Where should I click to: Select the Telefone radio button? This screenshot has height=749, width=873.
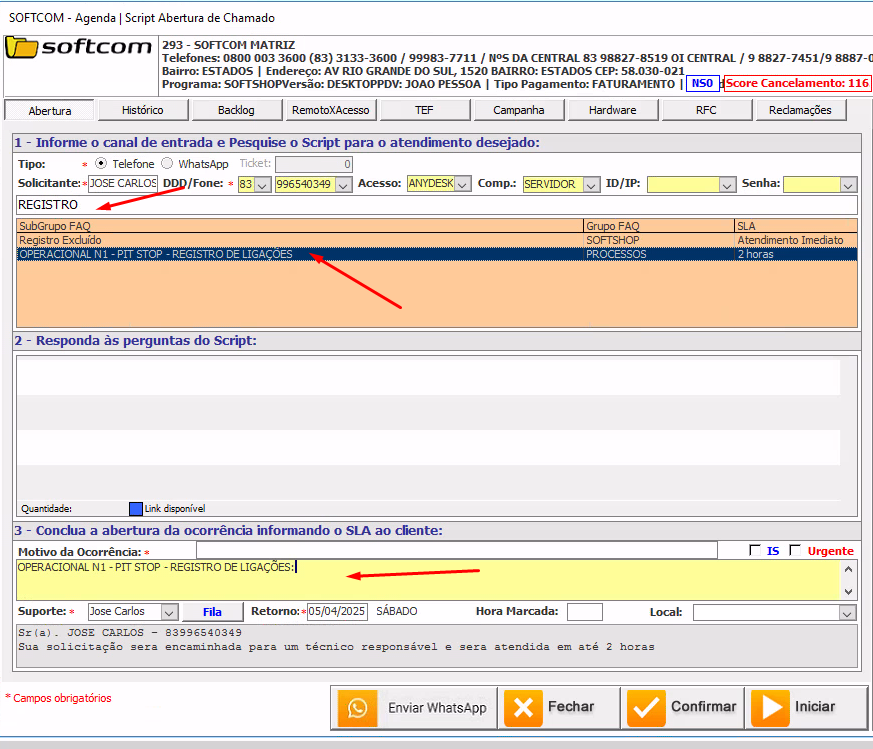pyautogui.click(x=101, y=164)
